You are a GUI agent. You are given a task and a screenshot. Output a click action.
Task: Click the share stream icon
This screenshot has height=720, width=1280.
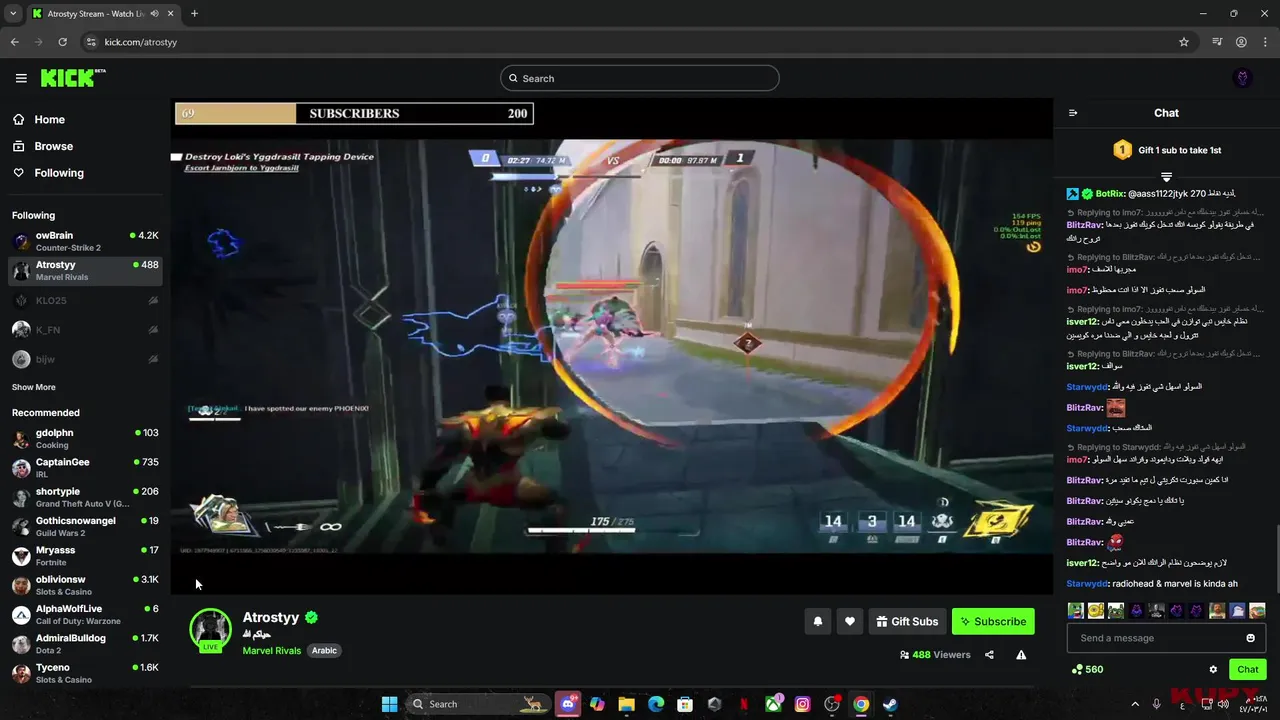click(989, 655)
